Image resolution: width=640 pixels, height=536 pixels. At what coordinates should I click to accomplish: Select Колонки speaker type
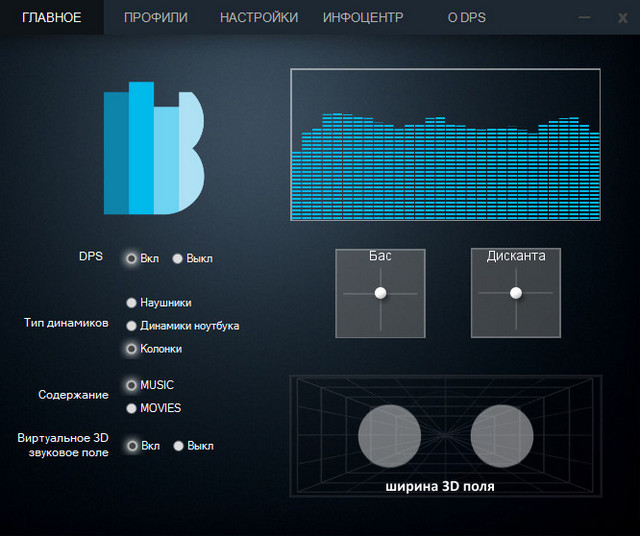[131, 349]
